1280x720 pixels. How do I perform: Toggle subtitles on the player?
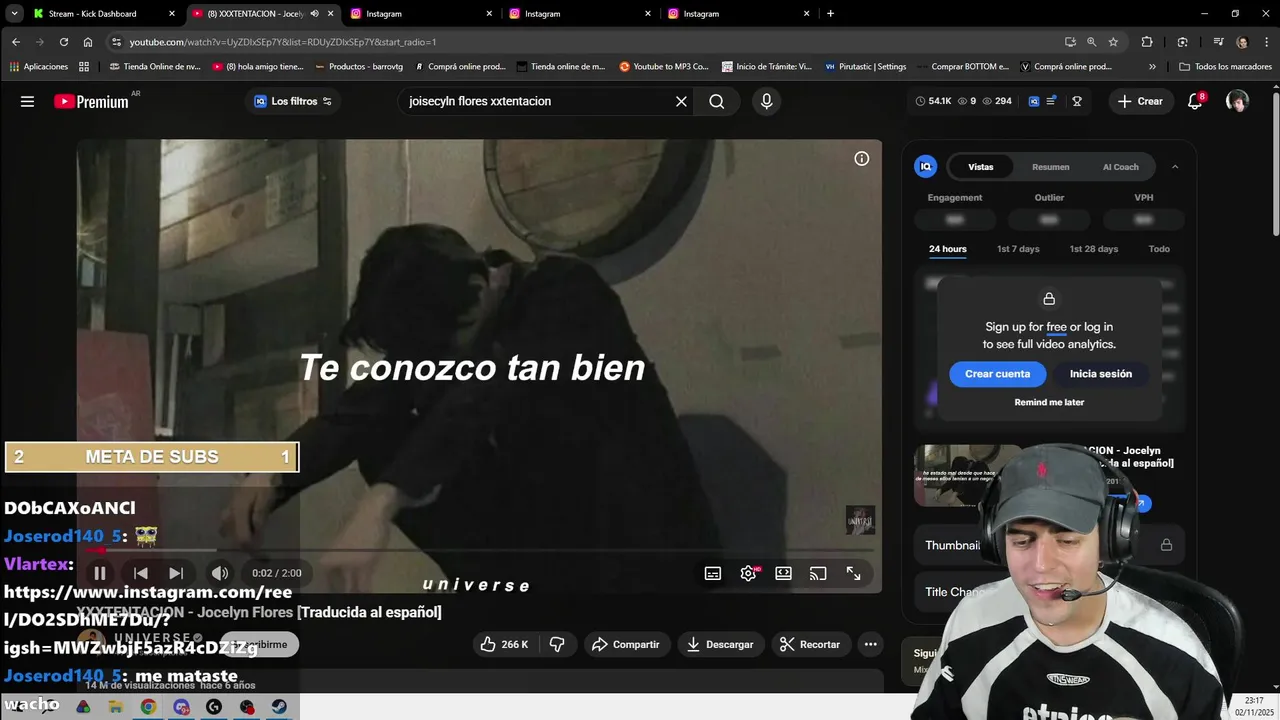click(x=713, y=573)
